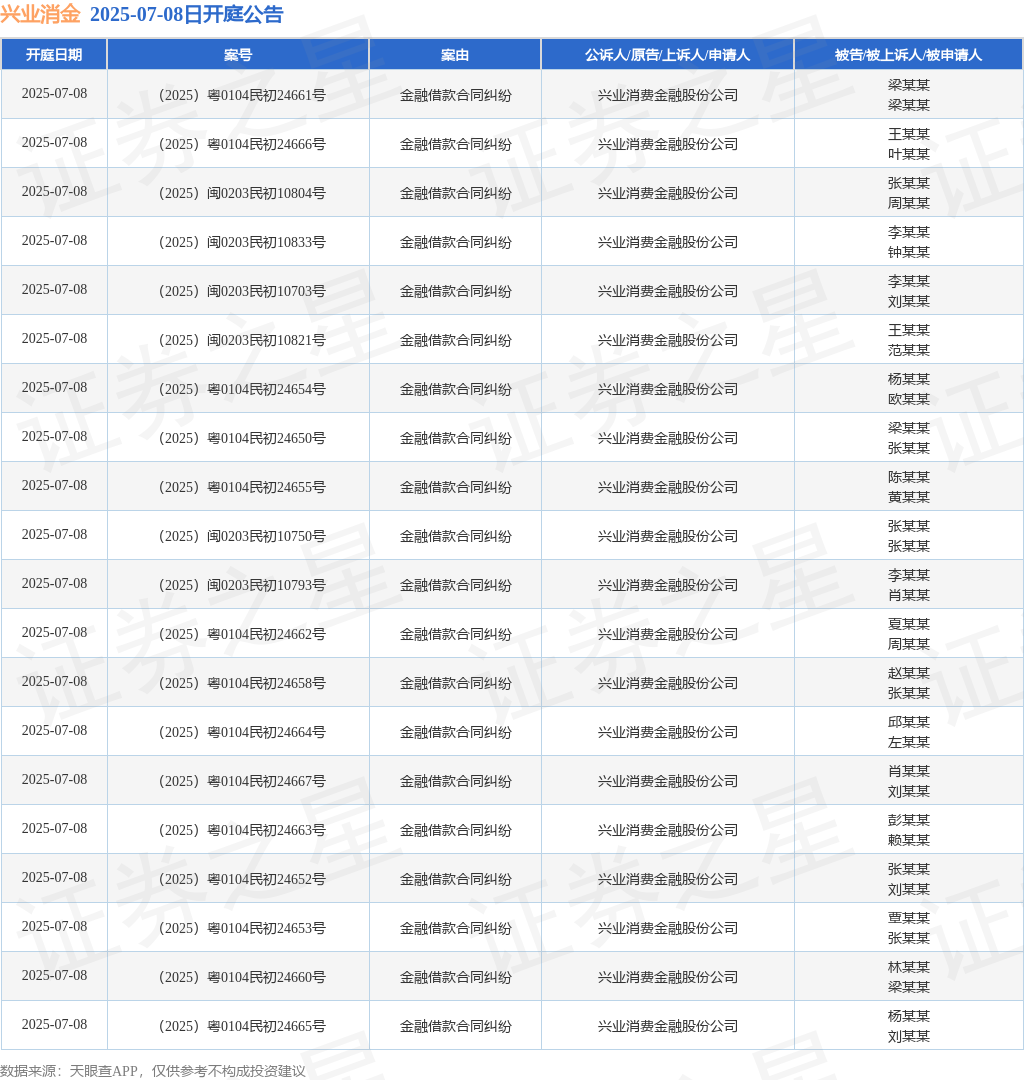Select case number 粤0104民初24650号
The image size is (1024, 1080).
(x=242, y=437)
